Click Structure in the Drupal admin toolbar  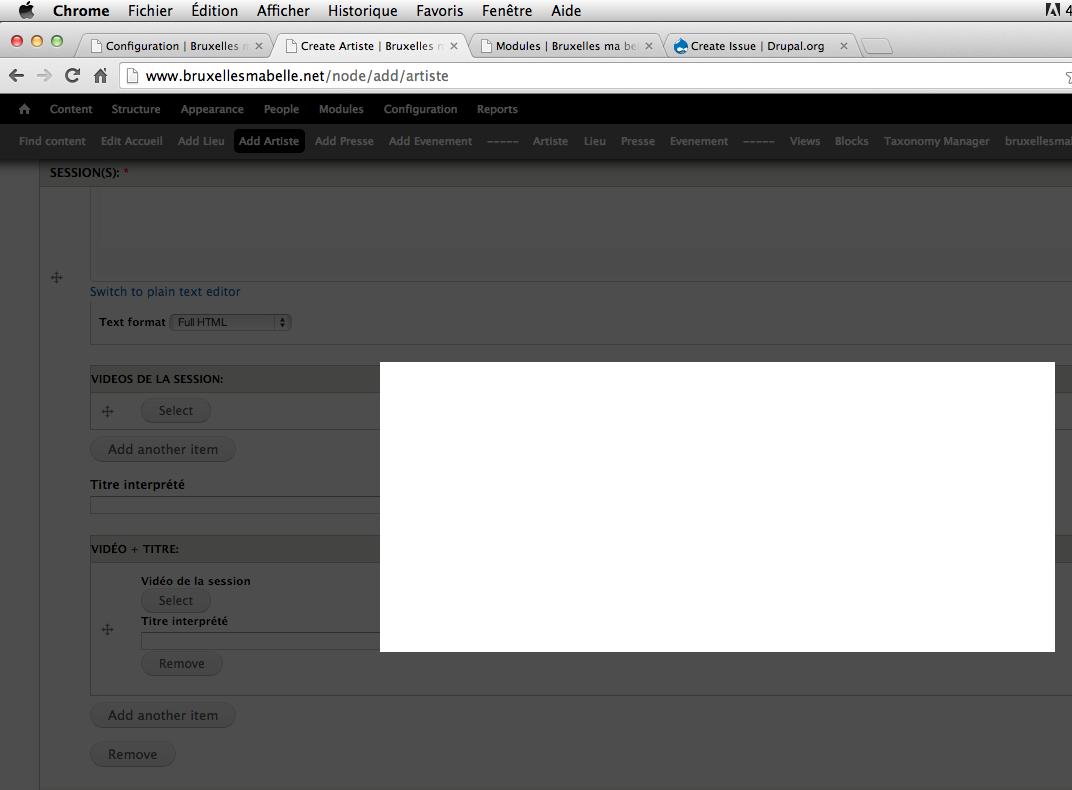point(135,109)
